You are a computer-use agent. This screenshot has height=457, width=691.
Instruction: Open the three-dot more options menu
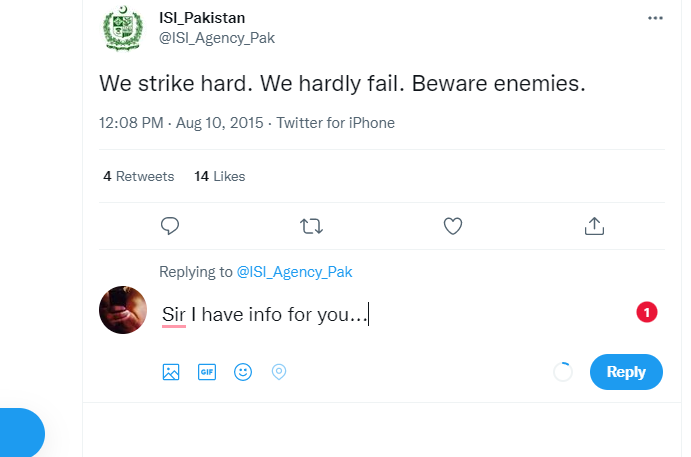(655, 18)
